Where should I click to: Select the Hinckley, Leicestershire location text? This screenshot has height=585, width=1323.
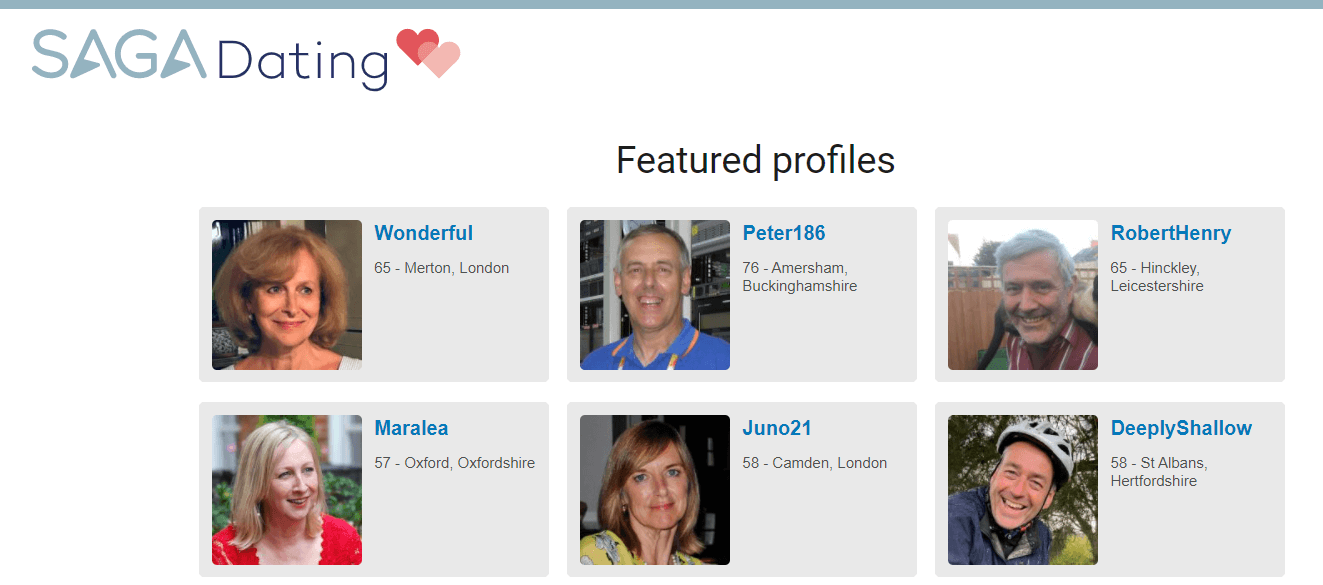[x=1157, y=277]
